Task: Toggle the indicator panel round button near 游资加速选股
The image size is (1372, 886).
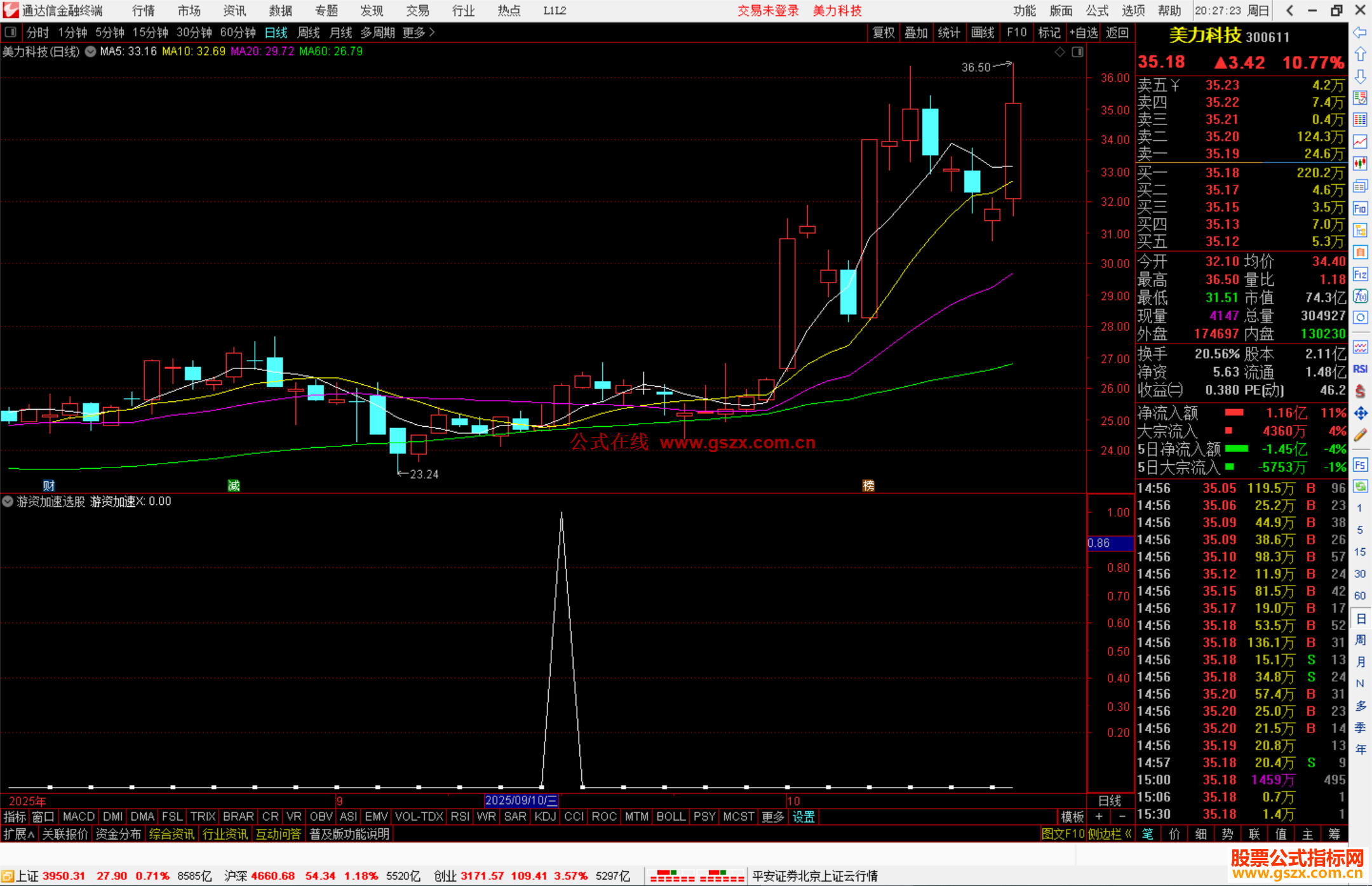Action: click(8, 502)
